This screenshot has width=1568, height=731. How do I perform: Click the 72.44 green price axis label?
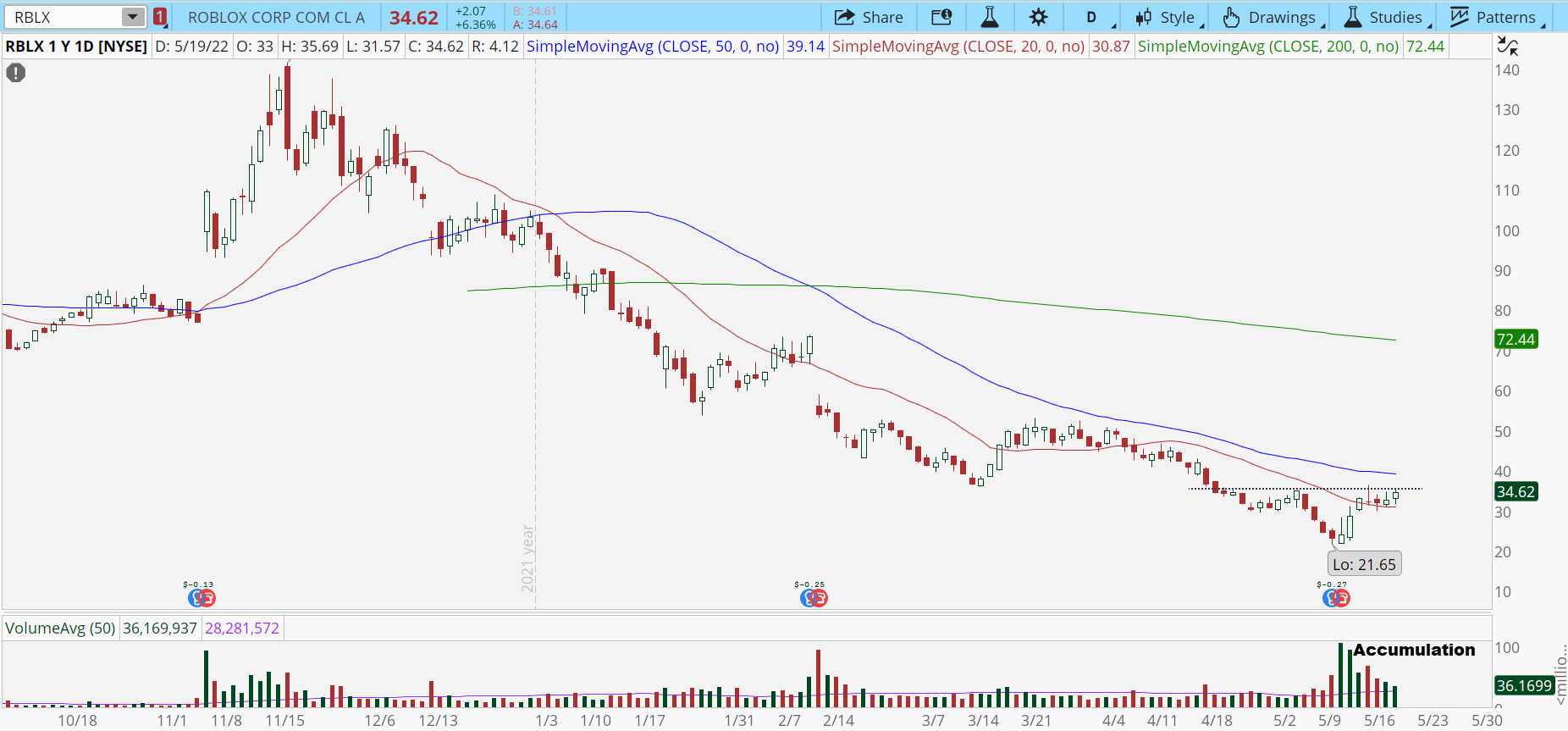coord(1515,340)
